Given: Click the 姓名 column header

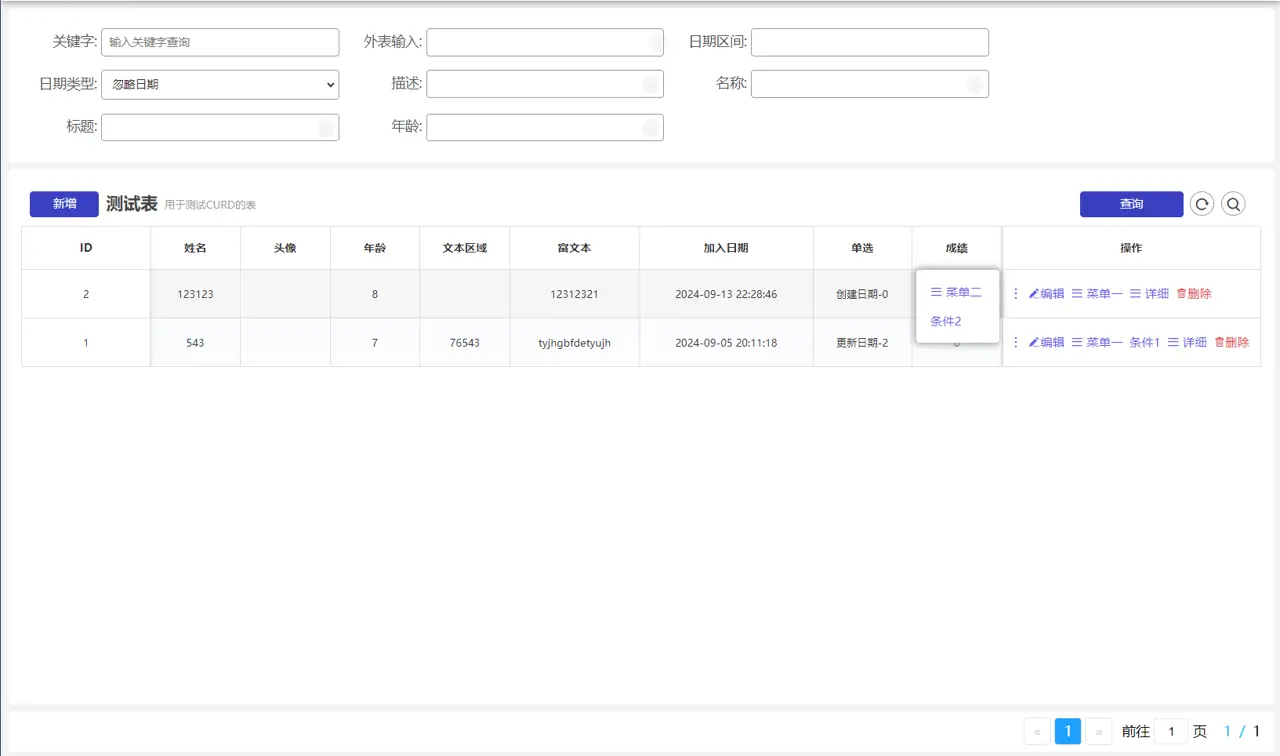Looking at the screenshot, I should (195, 248).
